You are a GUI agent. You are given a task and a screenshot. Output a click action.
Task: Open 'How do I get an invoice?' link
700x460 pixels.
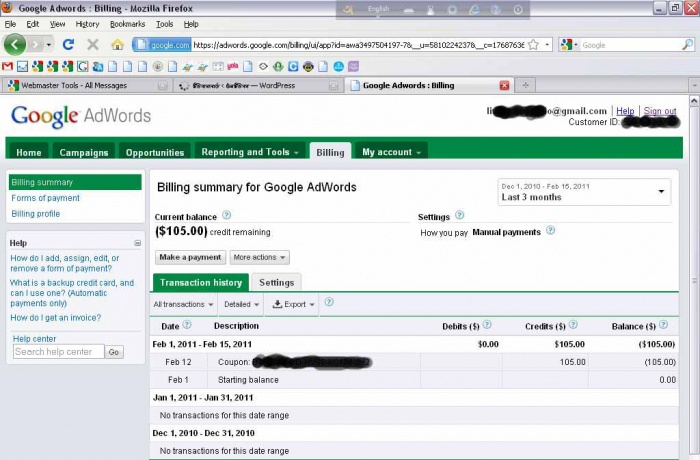point(55,318)
